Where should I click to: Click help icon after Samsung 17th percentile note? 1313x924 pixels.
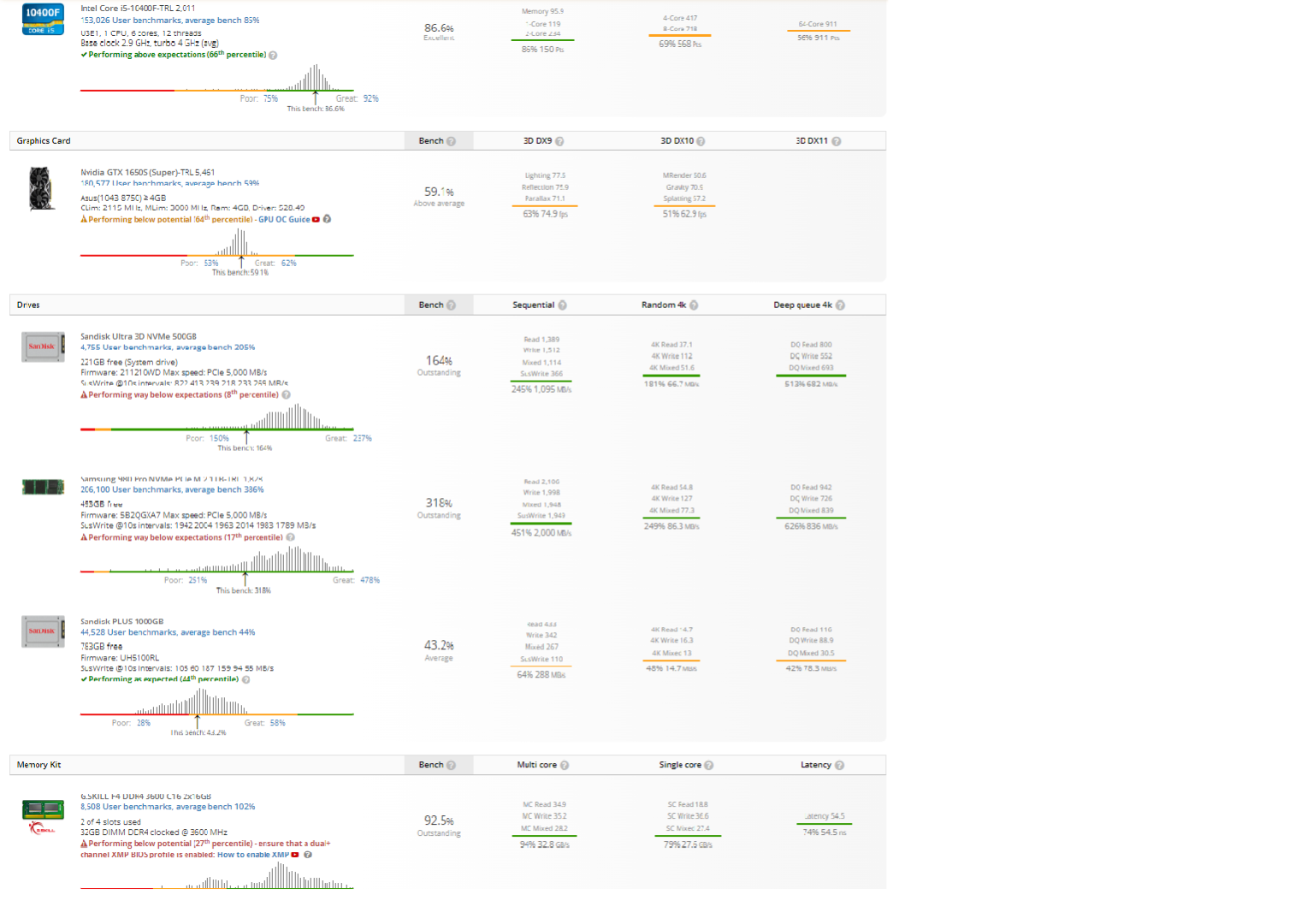pyautogui.click(x=290, y=538)
